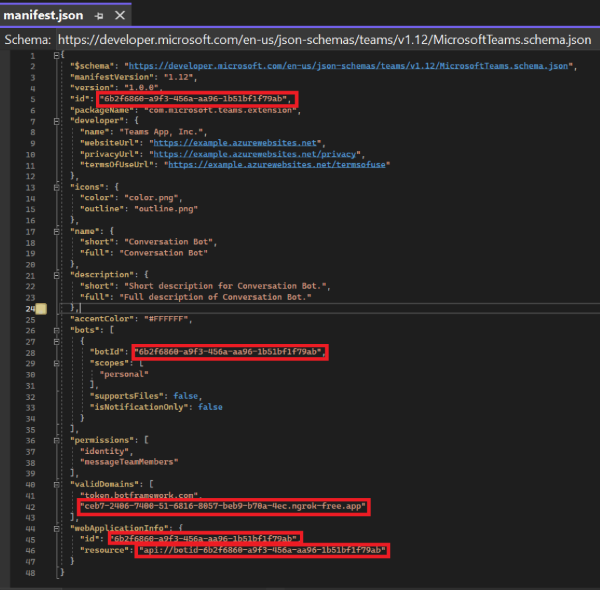Click the "Teams App, Inc." value
Image resolution: width=600 pixels, height=590 pixels.
click(161, 132)
